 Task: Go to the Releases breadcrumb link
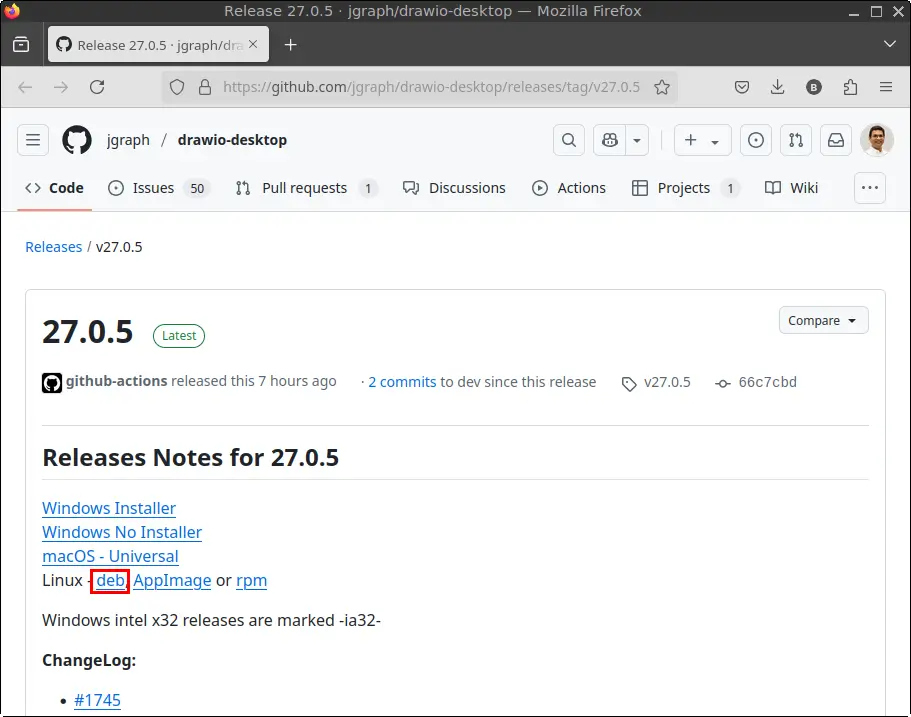pos(53,247)
